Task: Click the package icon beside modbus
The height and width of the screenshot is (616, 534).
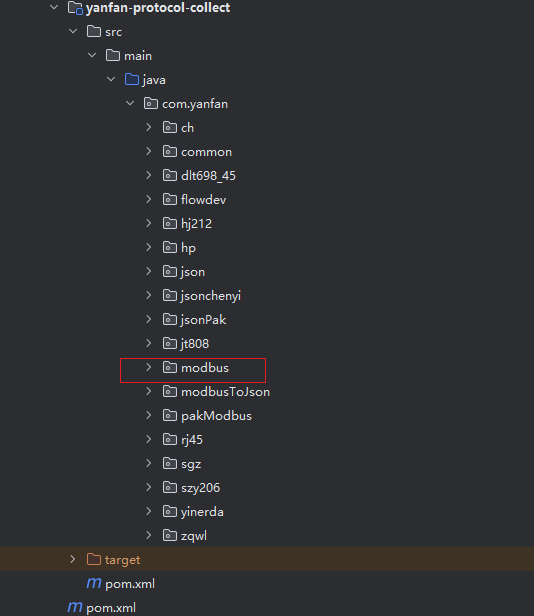Action: pos(170,367)
